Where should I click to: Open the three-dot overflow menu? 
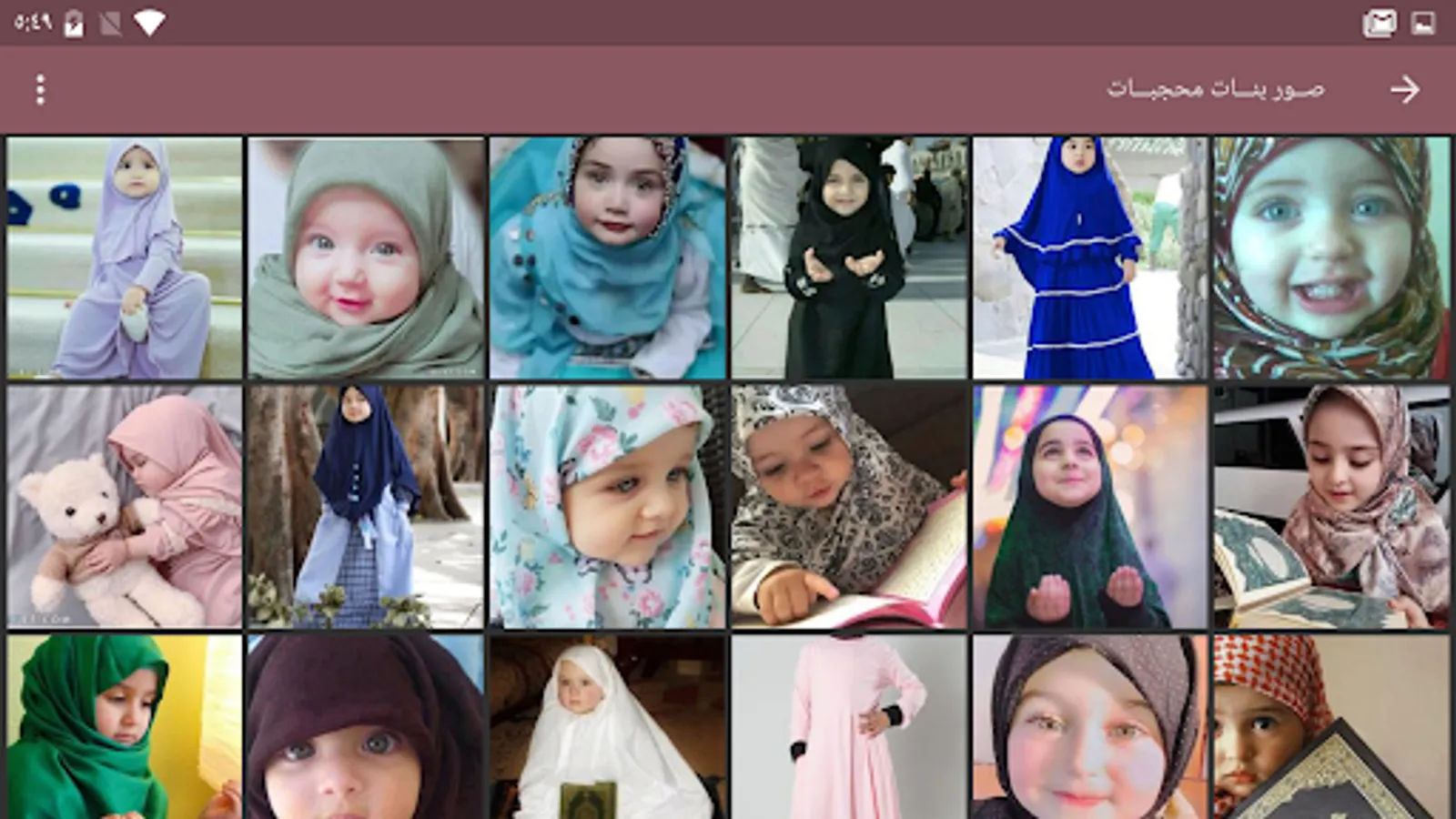click(40, 89)
